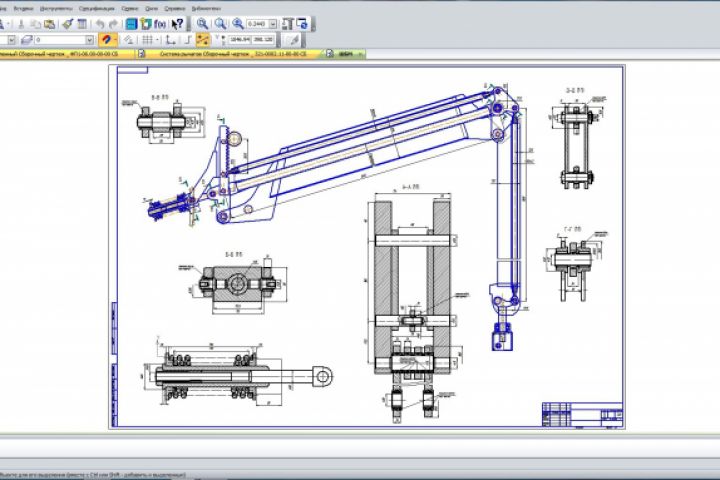Open the Окно menu
This screenshot has width=720, height=480.
pos(151,8)
